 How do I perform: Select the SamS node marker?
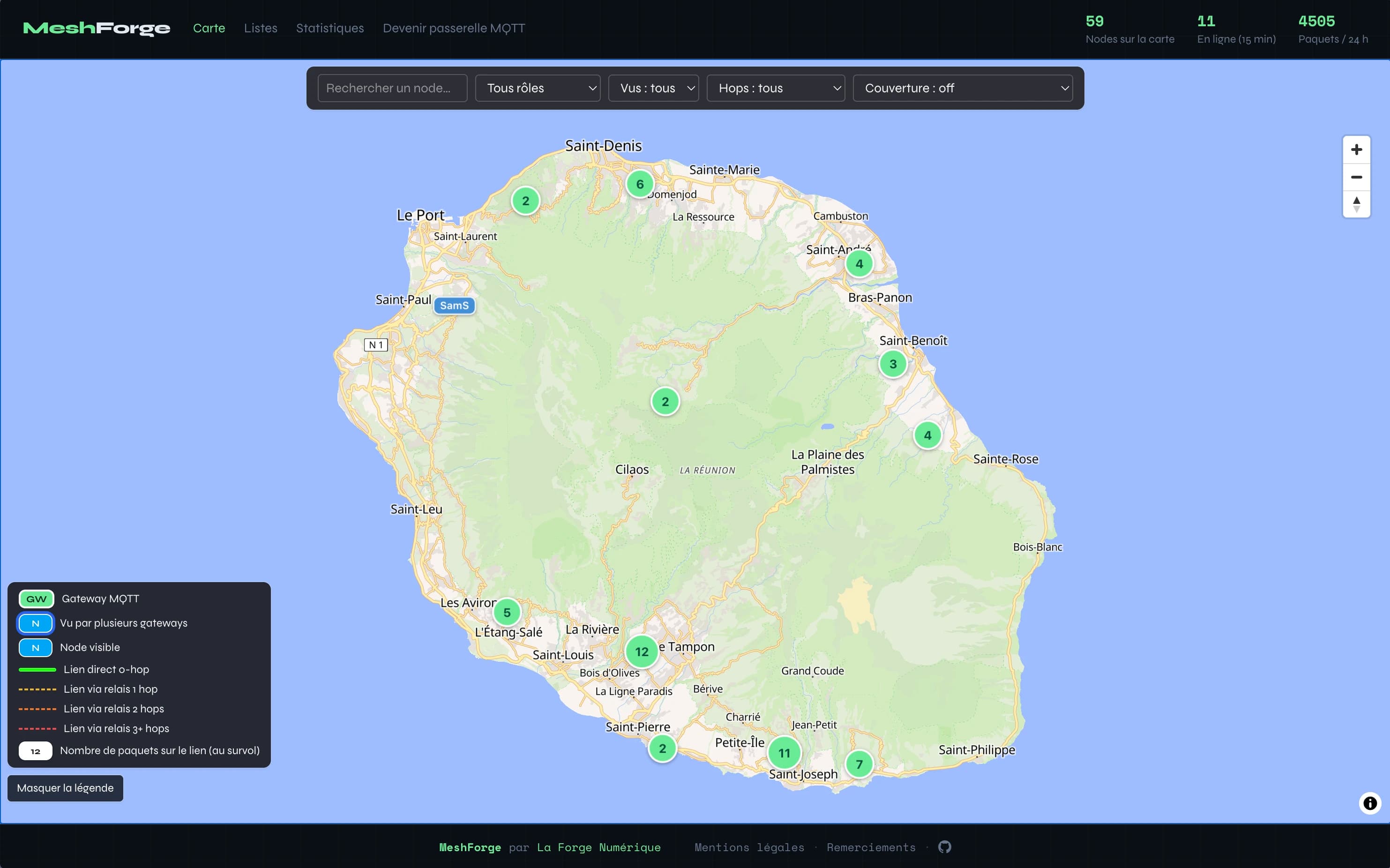click(x=455, y=306)
